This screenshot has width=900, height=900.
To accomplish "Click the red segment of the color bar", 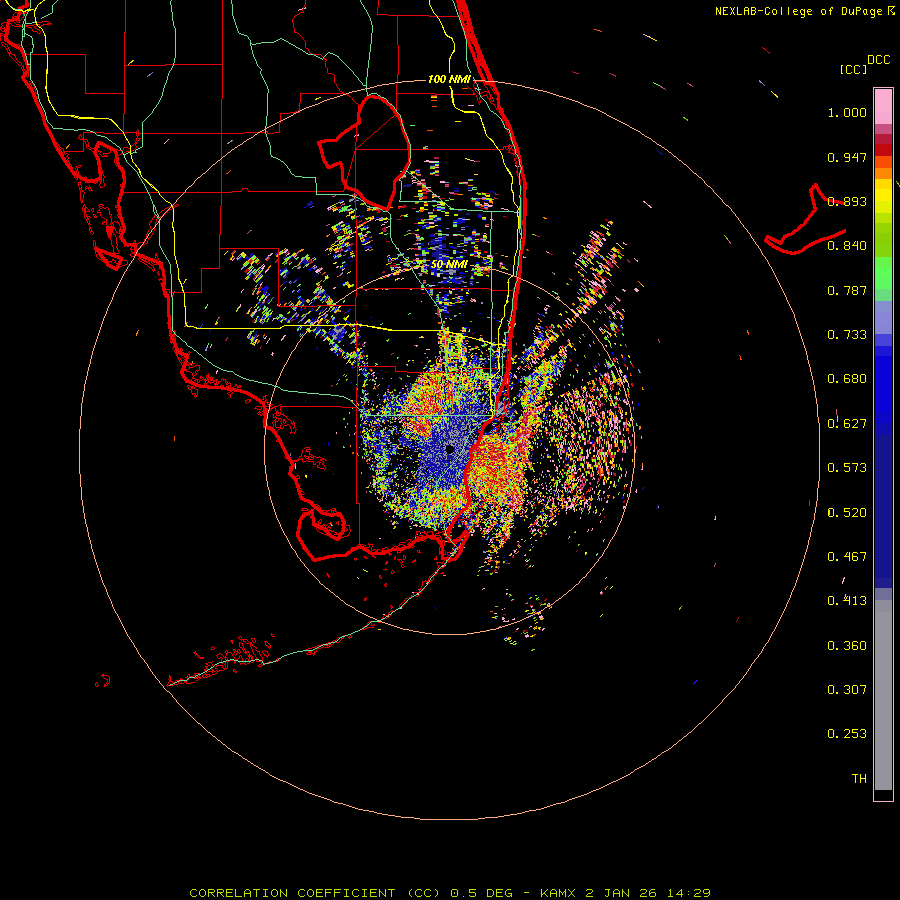I will click(x=883, y=149).
